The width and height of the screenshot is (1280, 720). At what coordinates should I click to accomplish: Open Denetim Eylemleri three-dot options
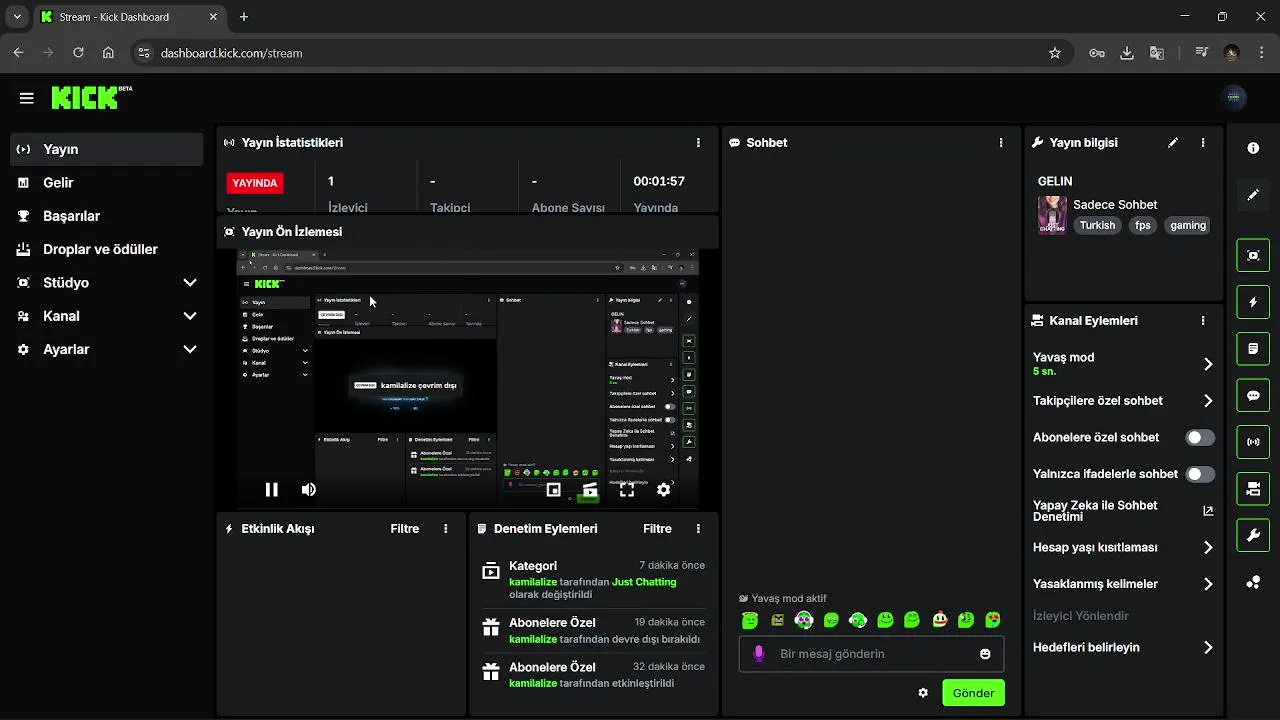(698, 529)
